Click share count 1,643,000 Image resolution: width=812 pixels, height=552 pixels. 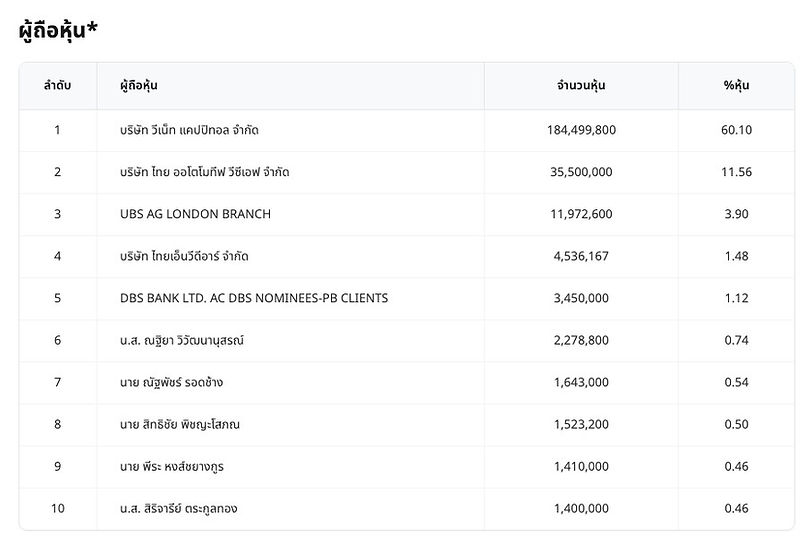pos(581,382)
